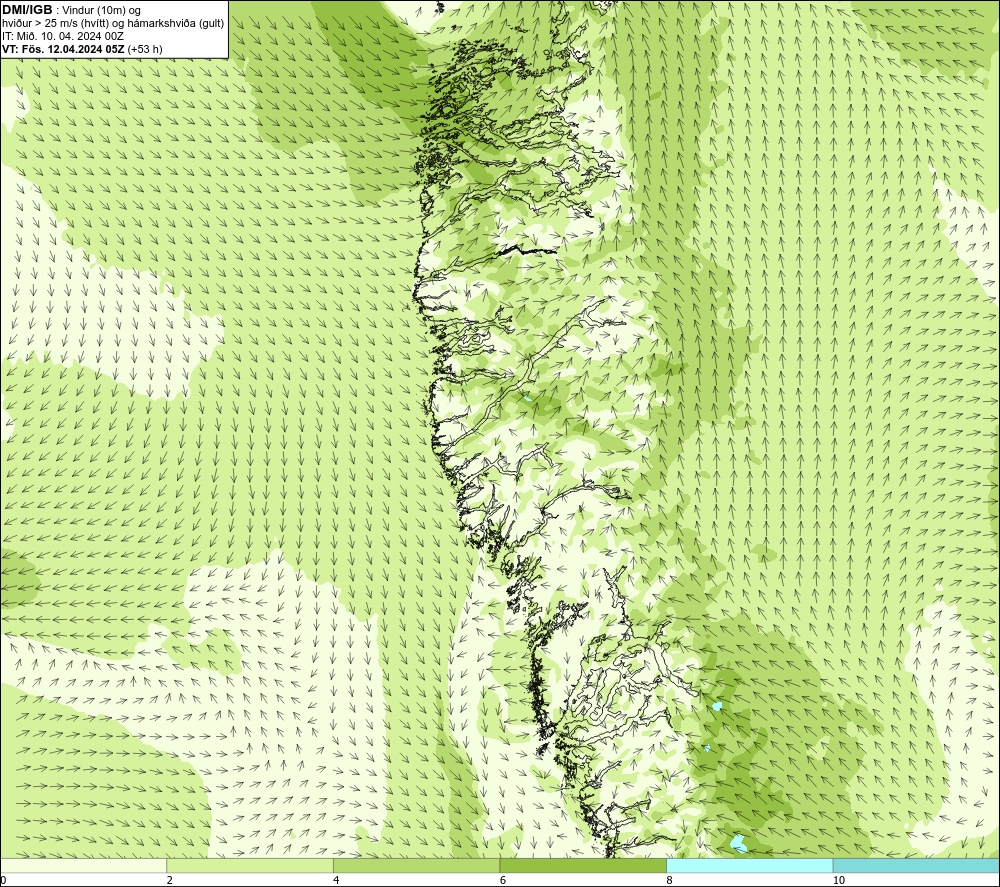Image resolution: width=1000 pixels, height=887 pixels.
Task: Click the 'hviður > 25 m/s' legend line
Action: [113, 24]
